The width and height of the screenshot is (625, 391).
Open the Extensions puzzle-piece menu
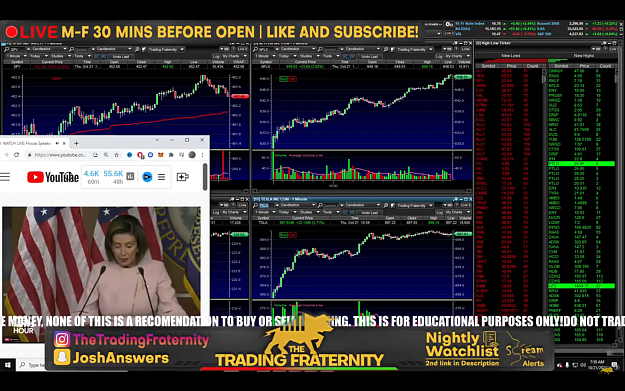(x=171, y=155)
